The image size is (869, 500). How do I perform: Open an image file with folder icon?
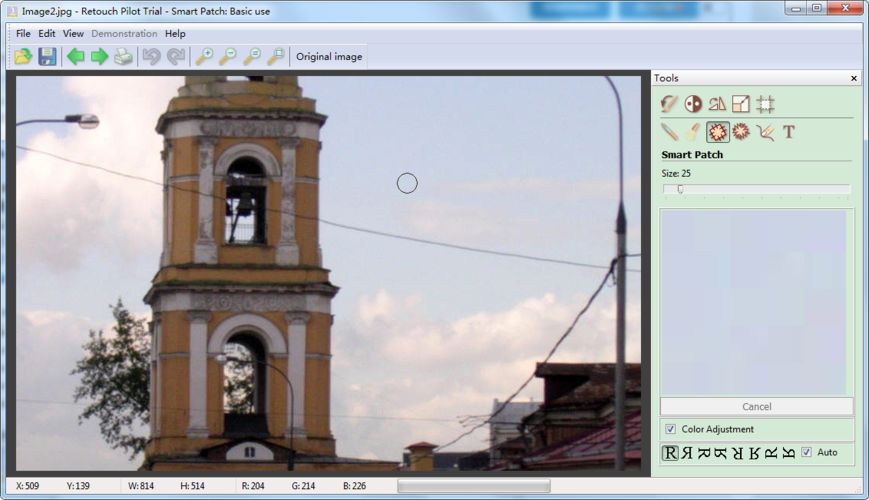[23, 57]
